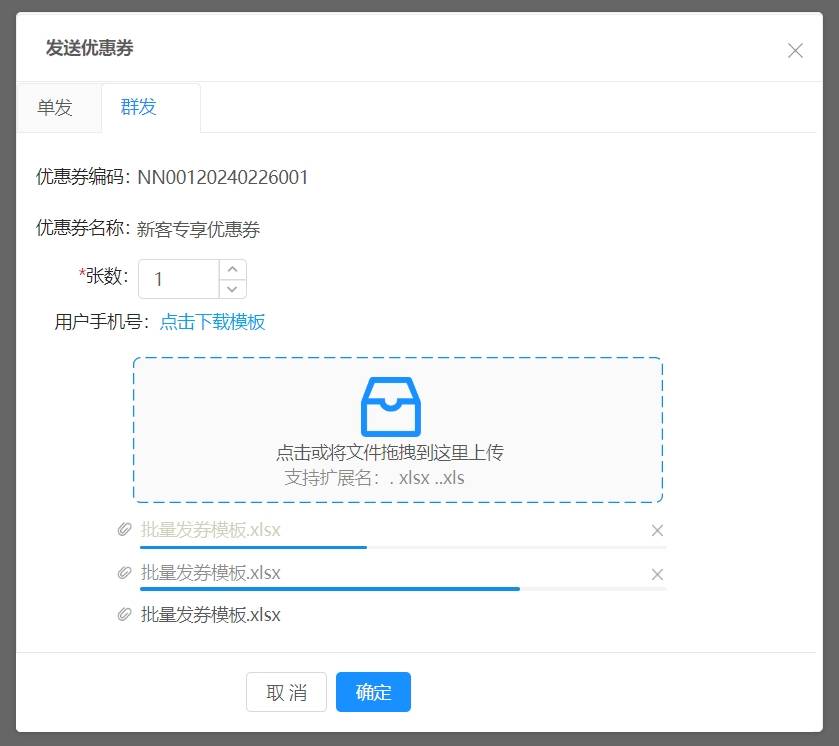Switch to the 单发 tab
Viewport: 839px width, 746px height.
pyautogui.click(x=57, y=107)
